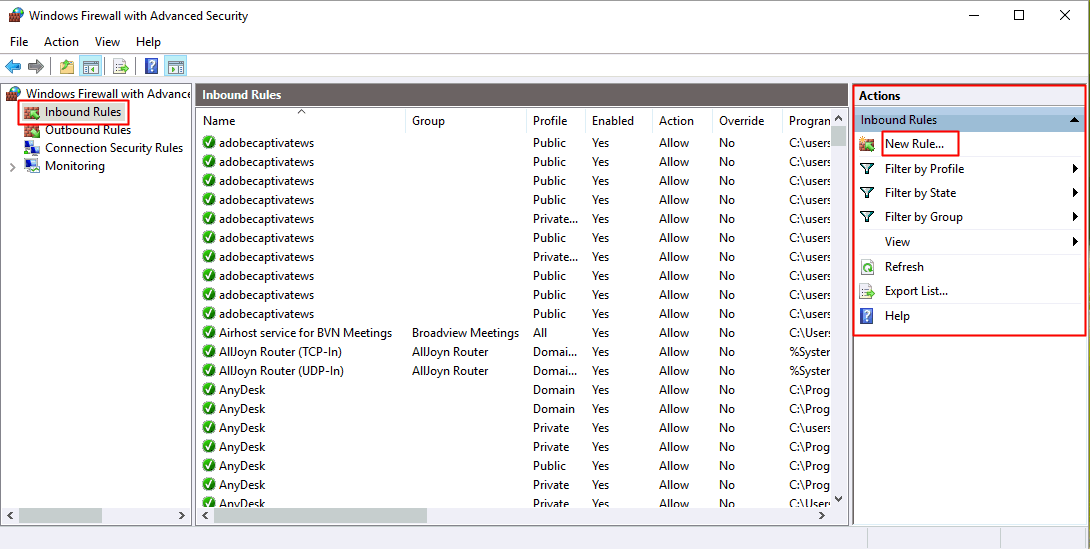Select the Inbound Rules brick-wall icon in the tree

point(32,112)
